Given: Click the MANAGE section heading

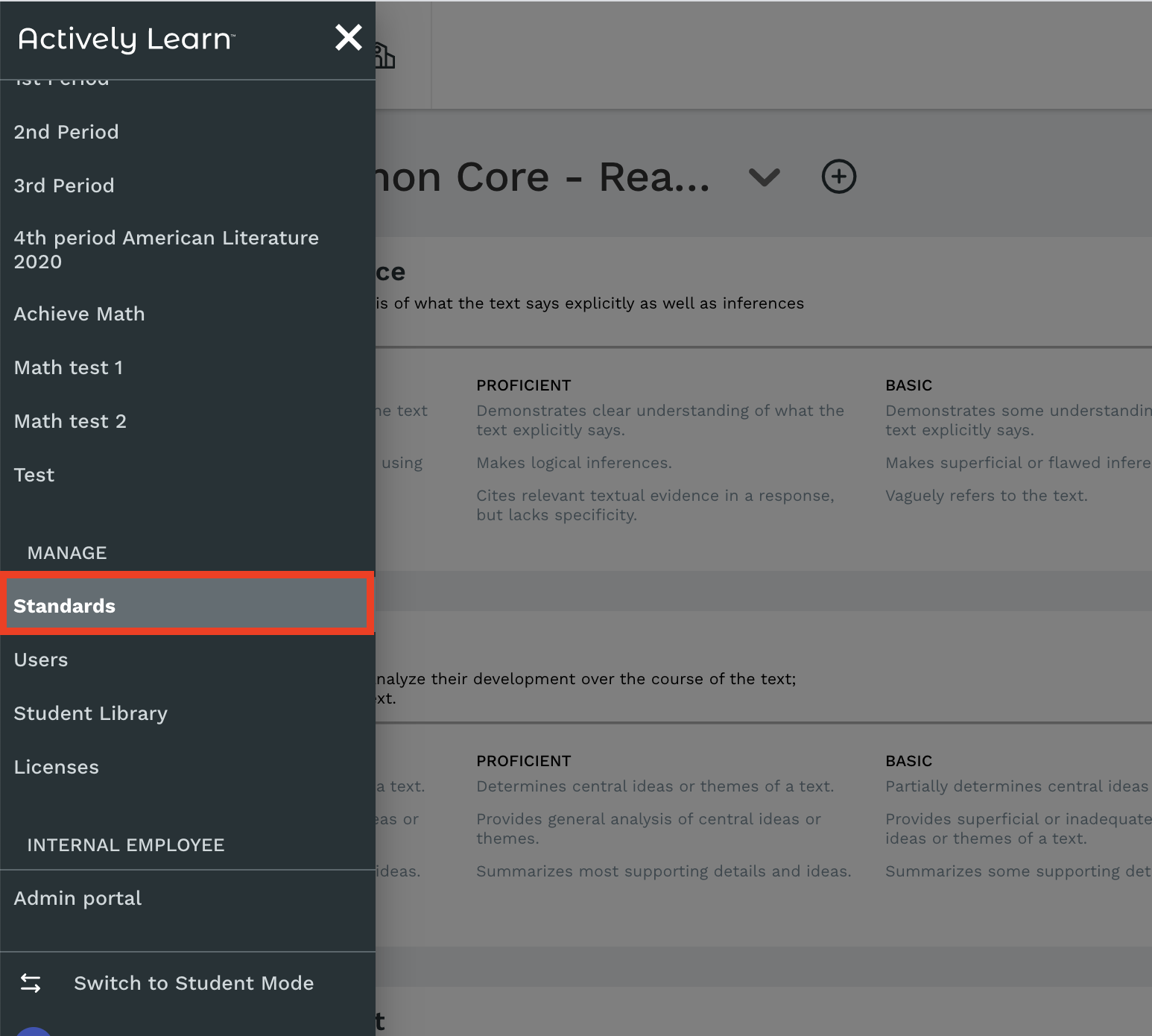Looking at the screenshot, I should click(67, 553).
